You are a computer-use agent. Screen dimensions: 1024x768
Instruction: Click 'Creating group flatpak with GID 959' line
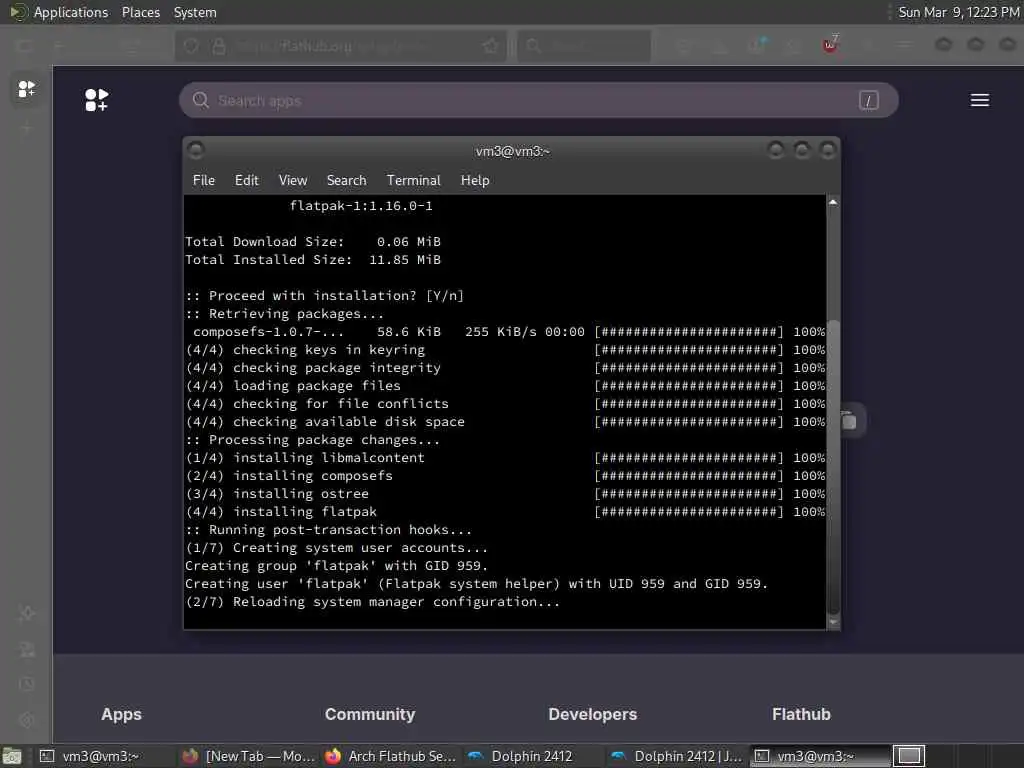click(336, 566)
